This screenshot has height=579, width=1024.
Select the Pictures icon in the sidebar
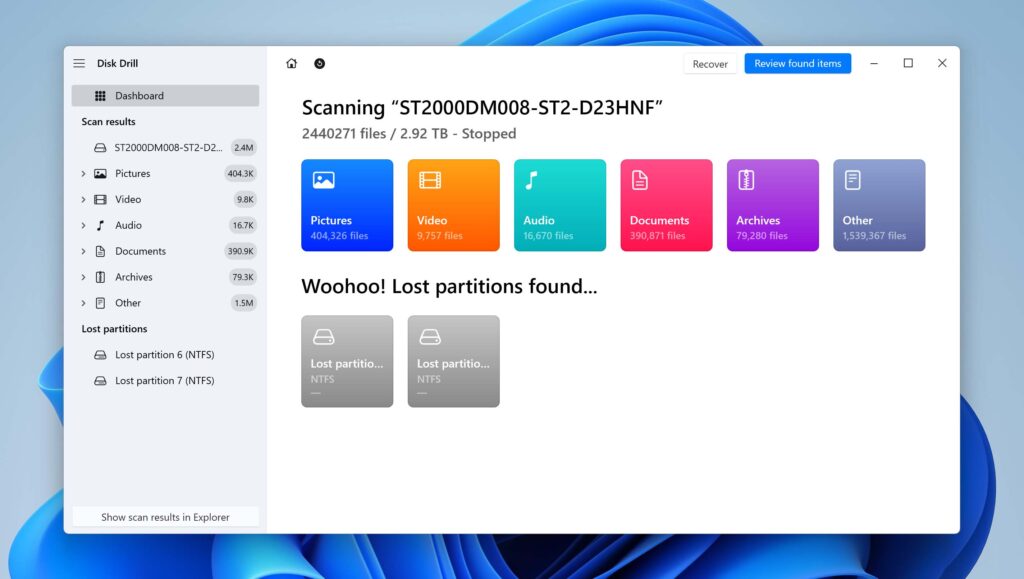(x=103, y=173)
